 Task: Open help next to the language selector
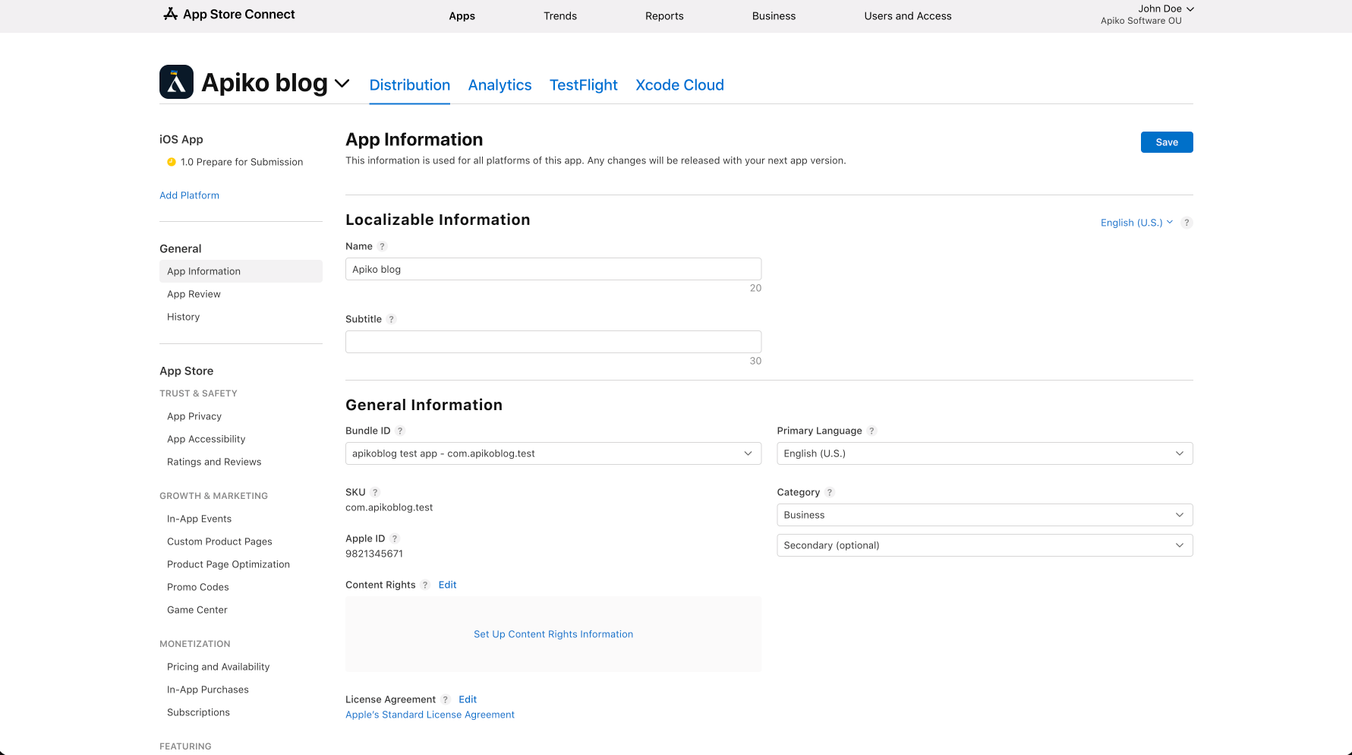coord(1186,222)
